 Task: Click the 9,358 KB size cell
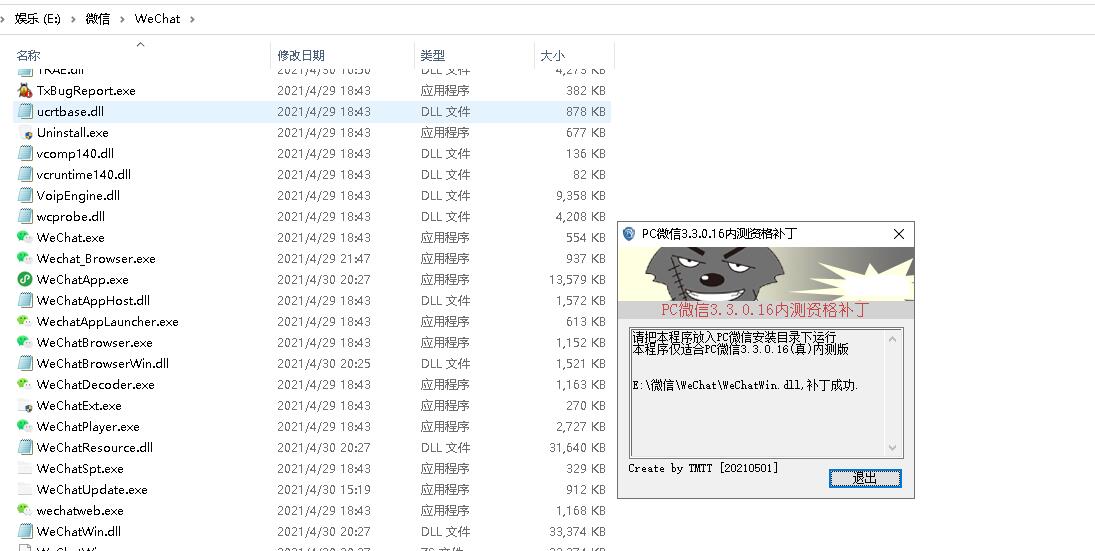pyautogui.click(x=580, y=196)
